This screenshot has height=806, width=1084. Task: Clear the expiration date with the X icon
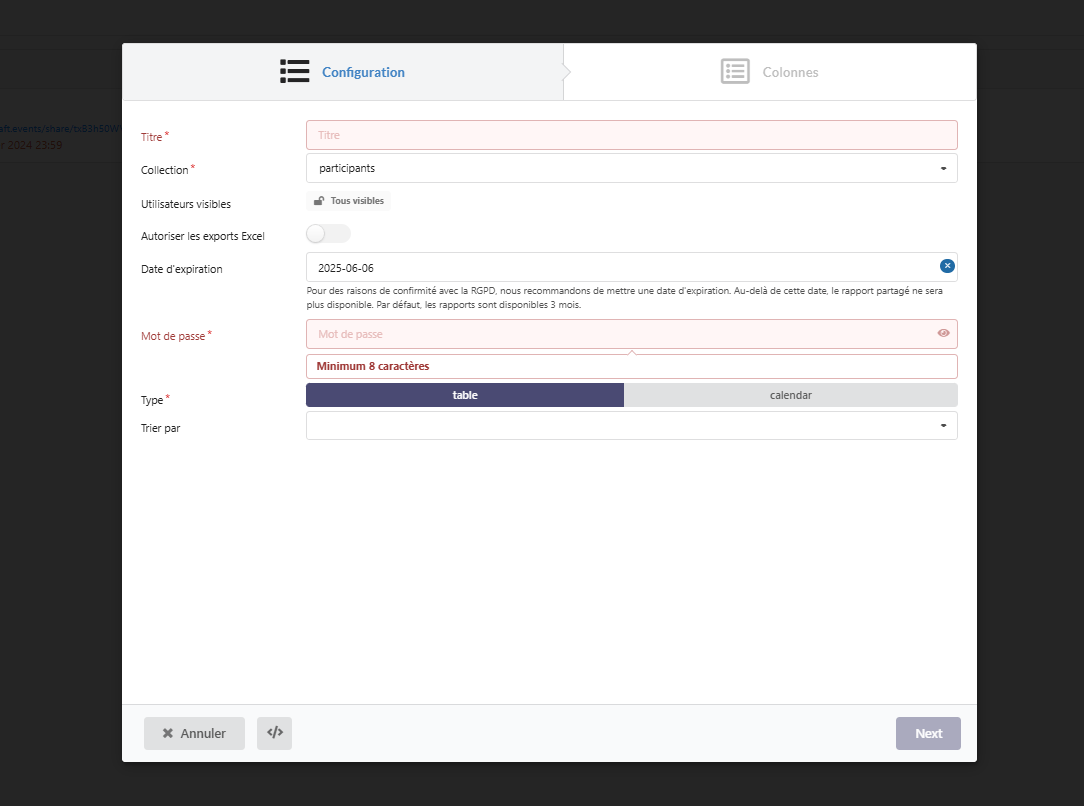coord(947,266)
